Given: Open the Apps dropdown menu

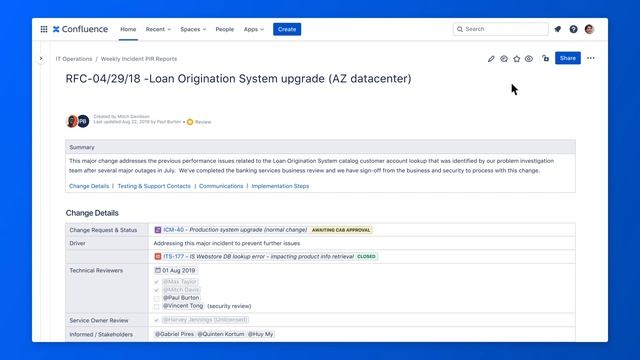Looking at the screenshot, I should 253,29.
